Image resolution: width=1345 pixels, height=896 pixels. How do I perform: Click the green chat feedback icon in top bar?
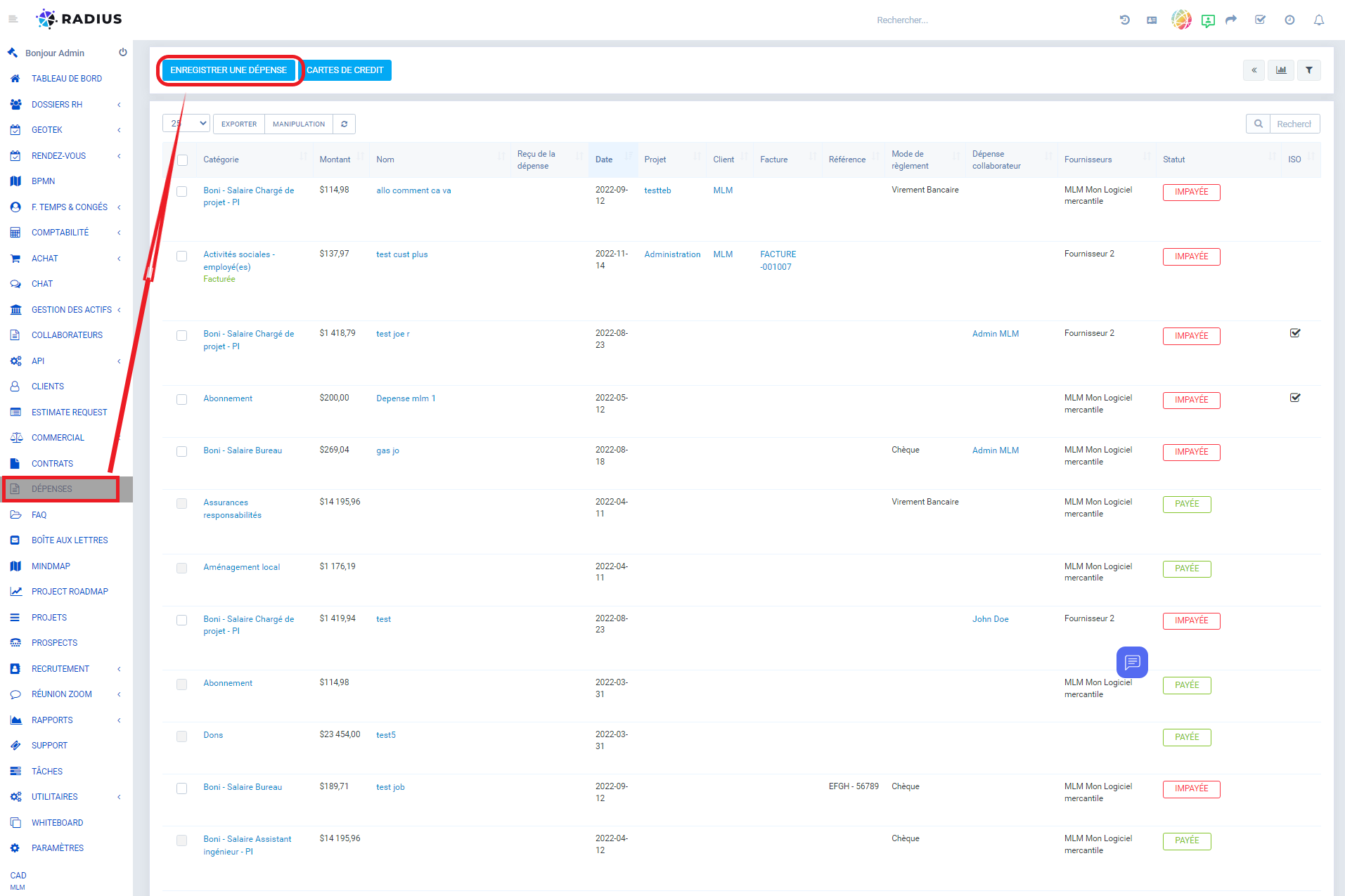click(x=1208, y=20)
